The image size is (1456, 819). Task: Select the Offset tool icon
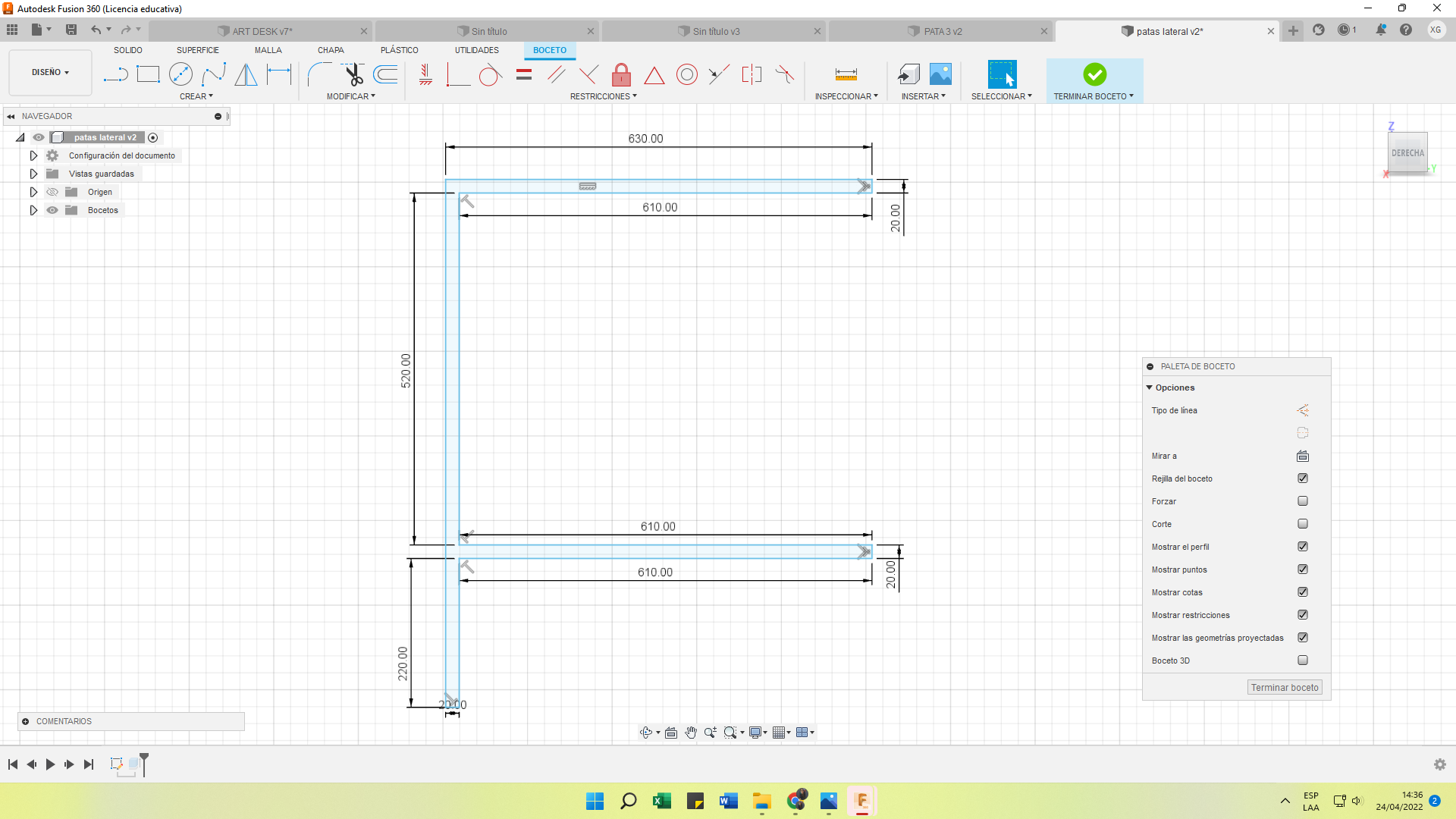(x=386, y=74)
